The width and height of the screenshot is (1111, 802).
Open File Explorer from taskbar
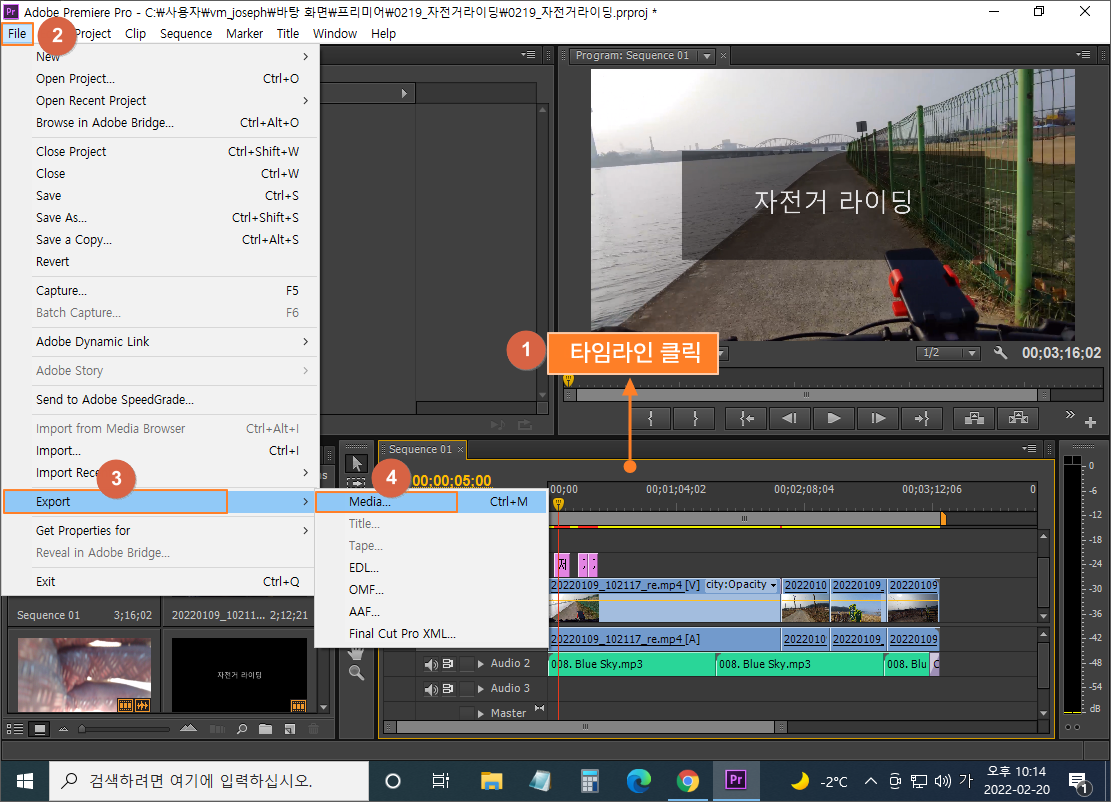coord(491,781)
